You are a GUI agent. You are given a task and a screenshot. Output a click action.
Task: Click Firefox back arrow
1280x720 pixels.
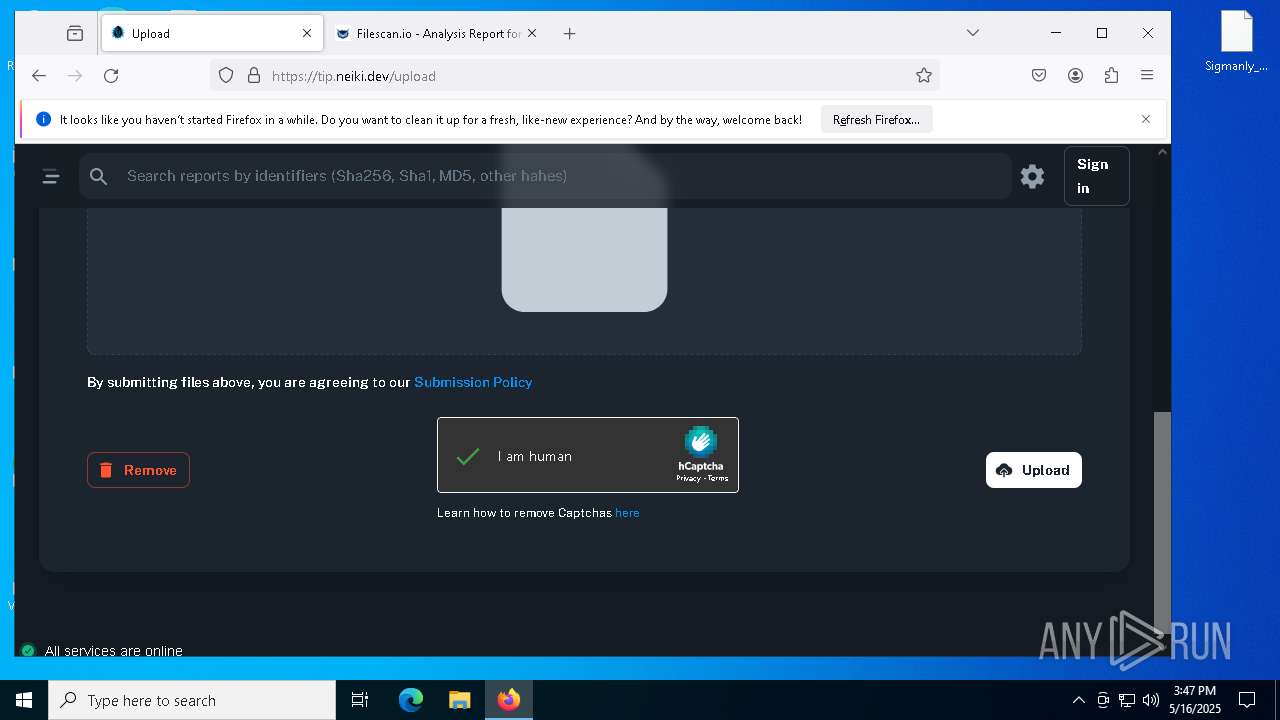39,75
